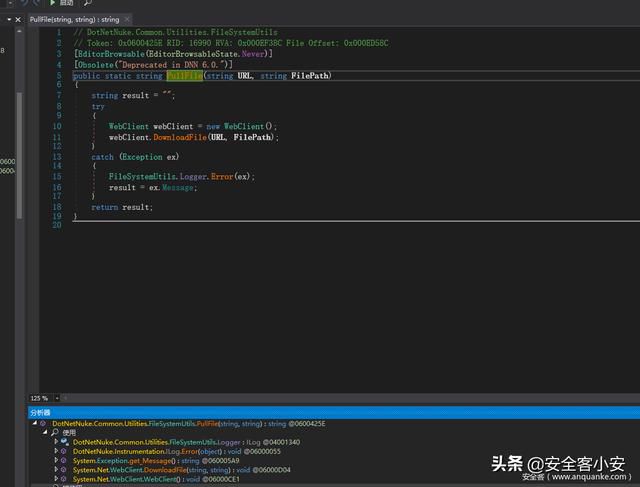Click the method icon beside WebClient.WebClient()
Viewport: 640px width, 487px height.
[64, 479]
